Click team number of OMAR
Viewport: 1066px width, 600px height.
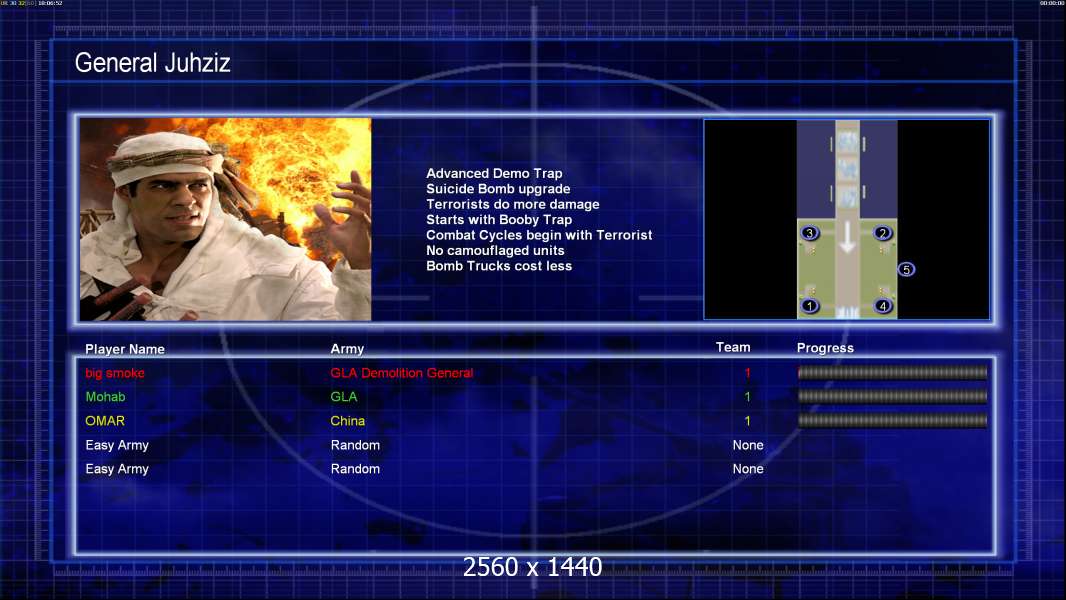(x=747, y=421)
